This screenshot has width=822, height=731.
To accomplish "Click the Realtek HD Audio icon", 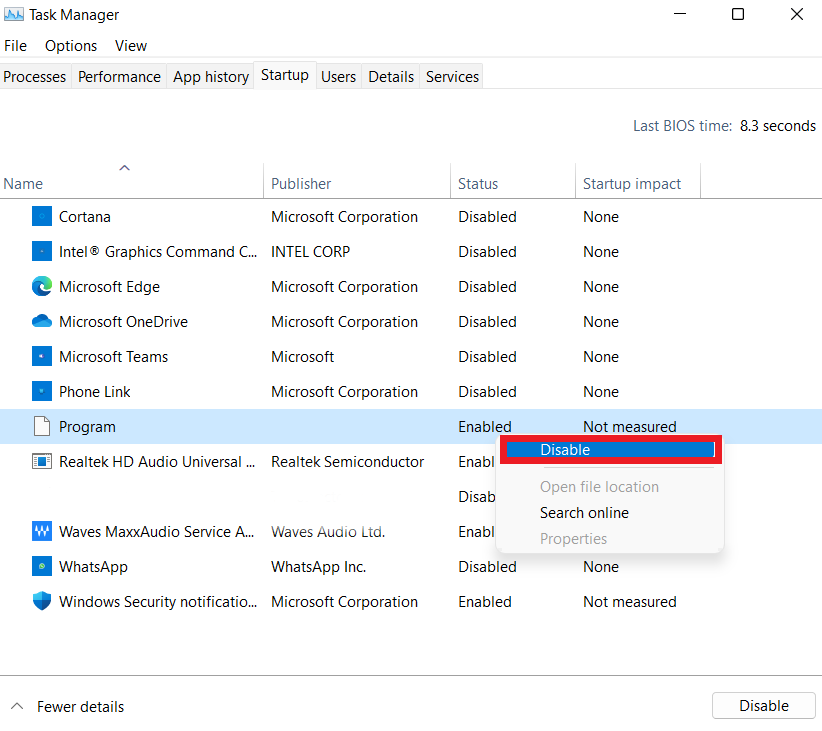I will 41,461.
